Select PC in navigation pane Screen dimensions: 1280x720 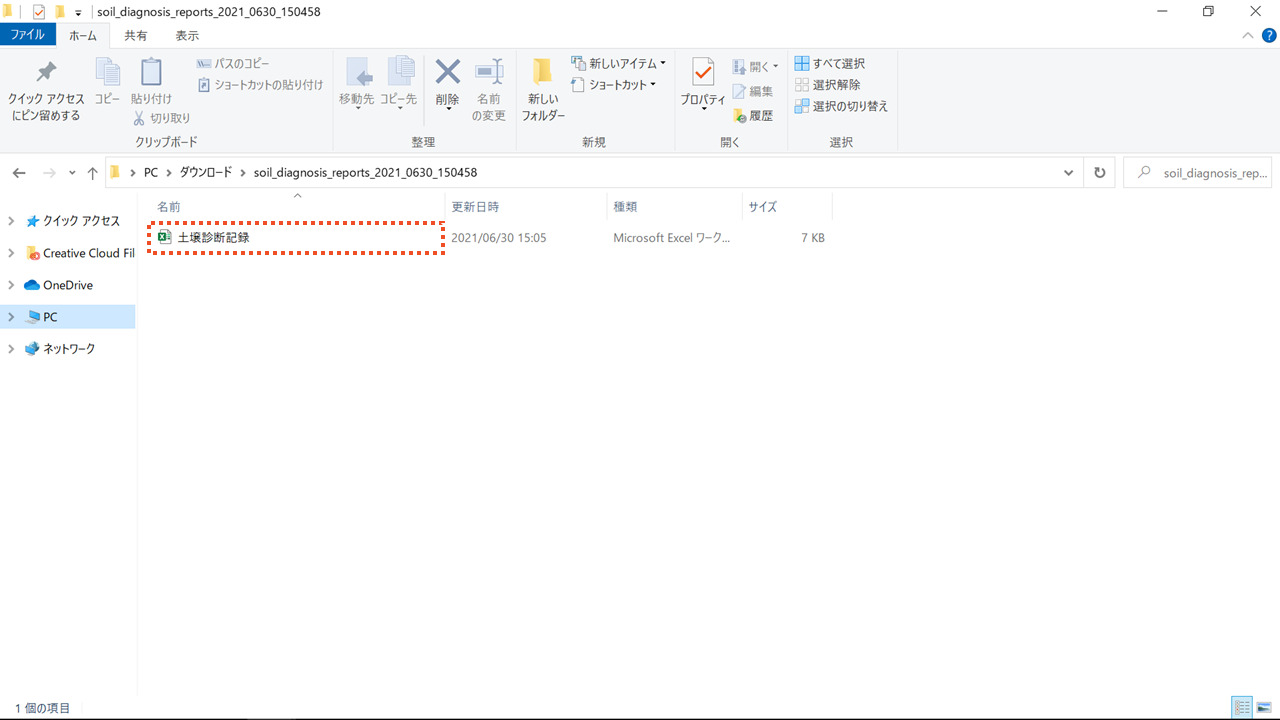point(42,317)
